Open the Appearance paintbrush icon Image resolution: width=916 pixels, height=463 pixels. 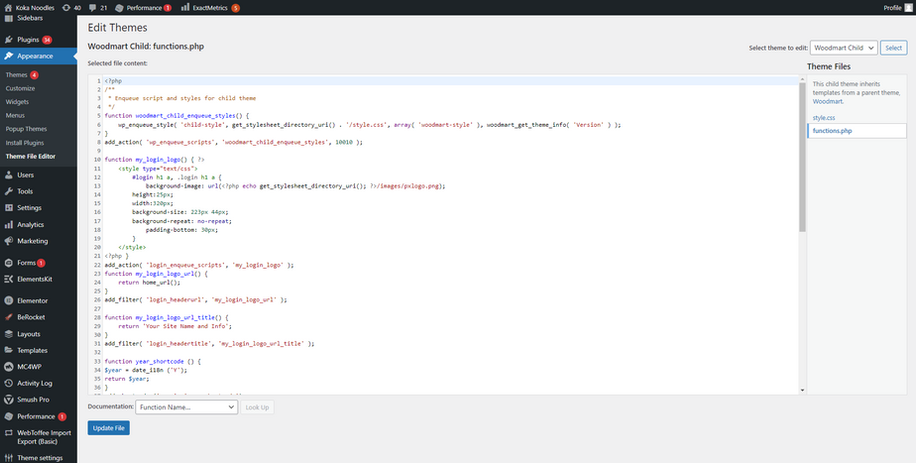click(x=9, y=56)
